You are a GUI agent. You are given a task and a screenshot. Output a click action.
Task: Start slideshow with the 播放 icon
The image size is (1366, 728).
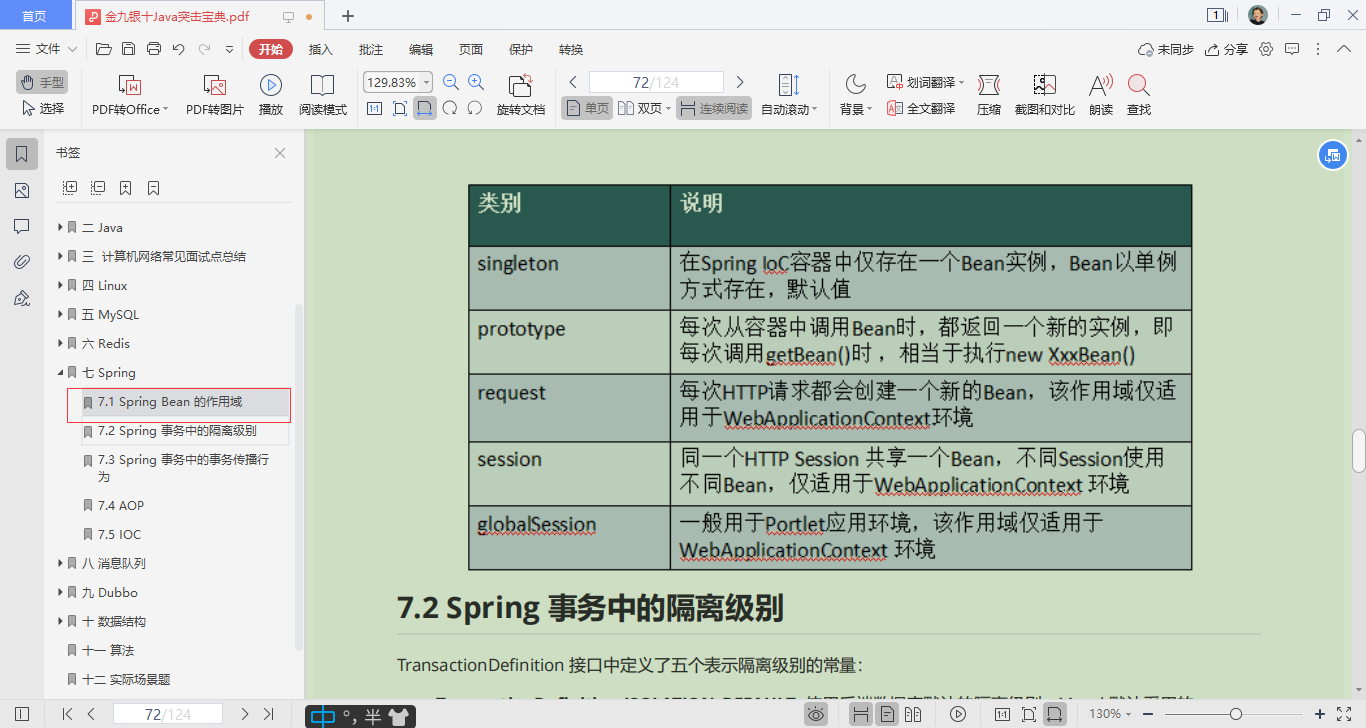click(270, 85)
